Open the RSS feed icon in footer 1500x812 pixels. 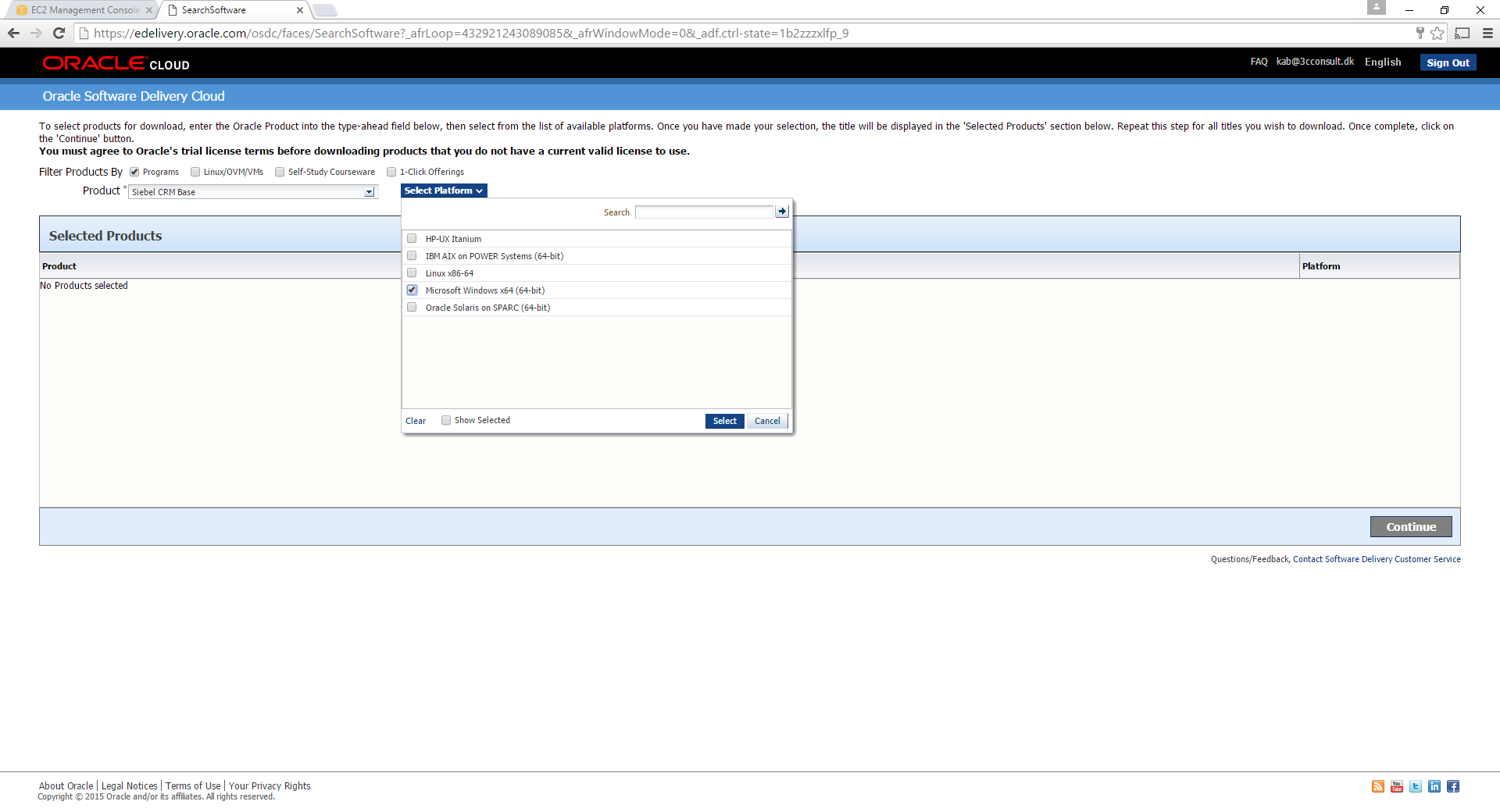[x=1378, y=786]
